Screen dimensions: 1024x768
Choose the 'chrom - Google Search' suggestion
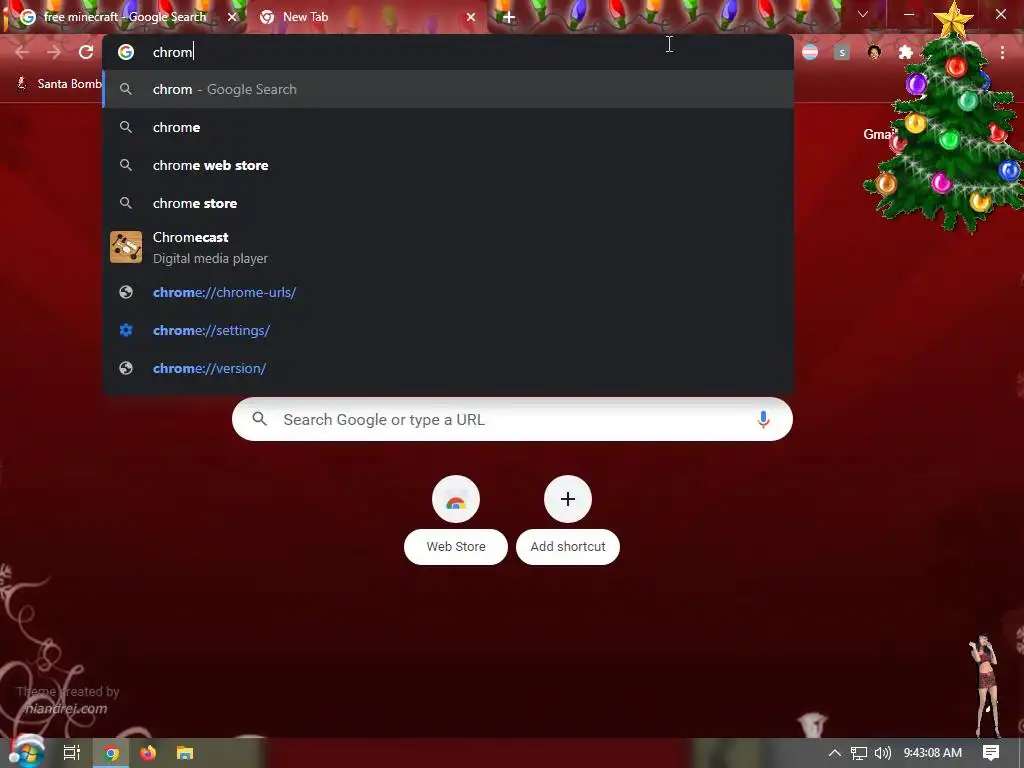pos(448,89)
